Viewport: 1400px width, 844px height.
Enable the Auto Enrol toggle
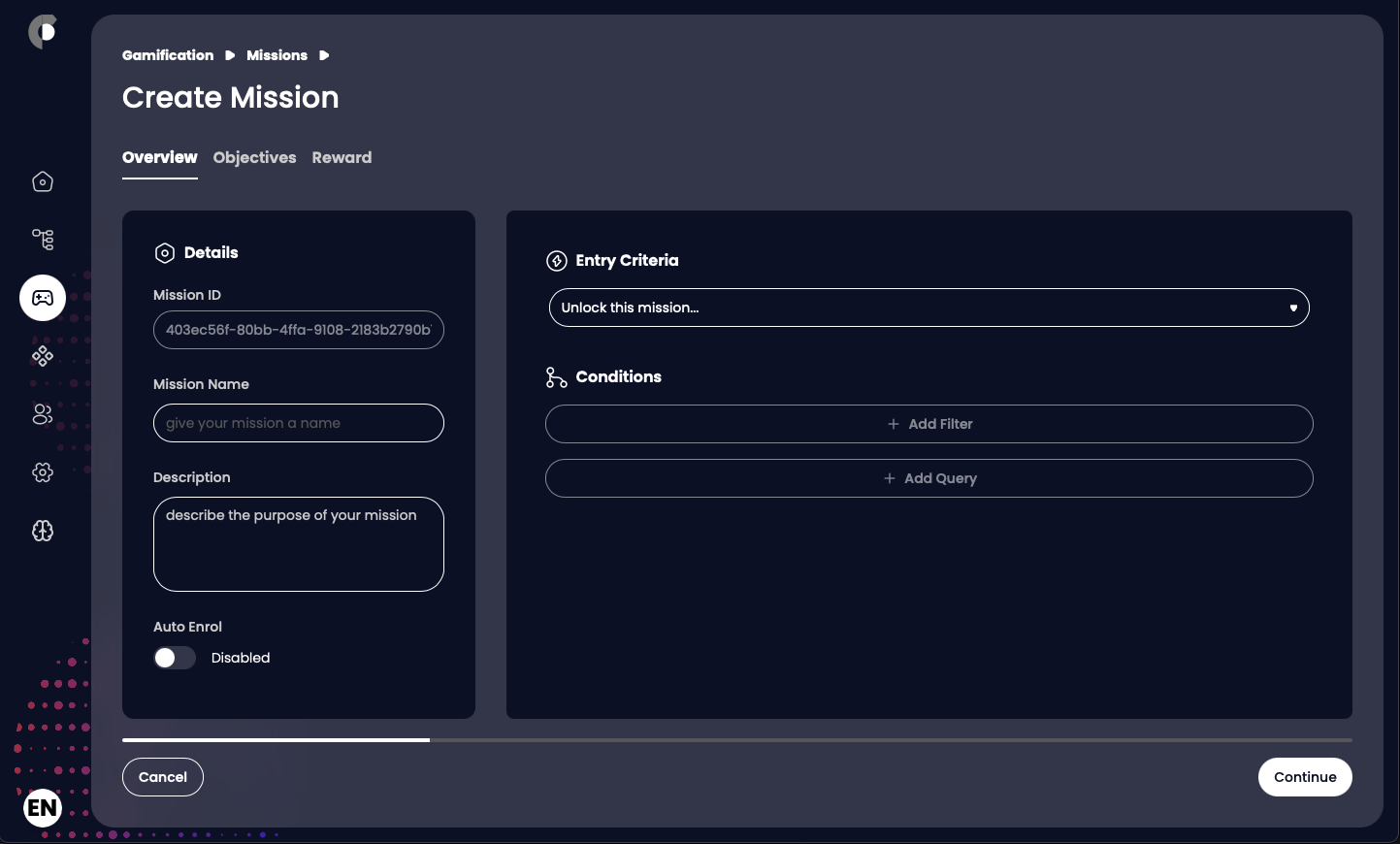click(175, 658)
